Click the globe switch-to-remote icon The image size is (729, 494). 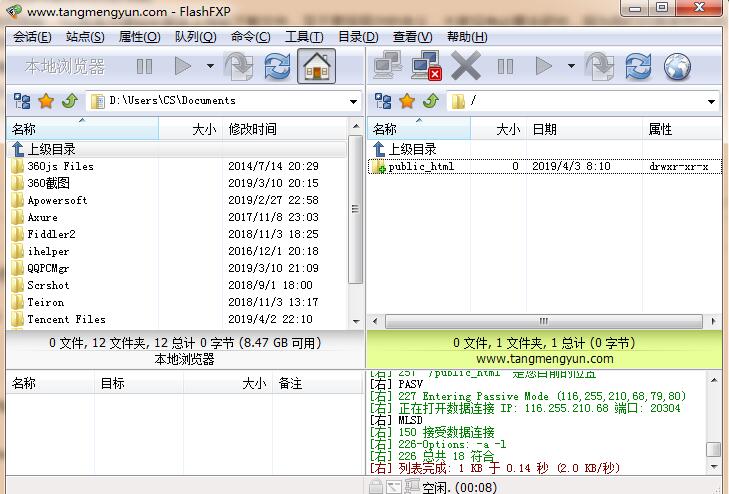(x=677, y=66)
